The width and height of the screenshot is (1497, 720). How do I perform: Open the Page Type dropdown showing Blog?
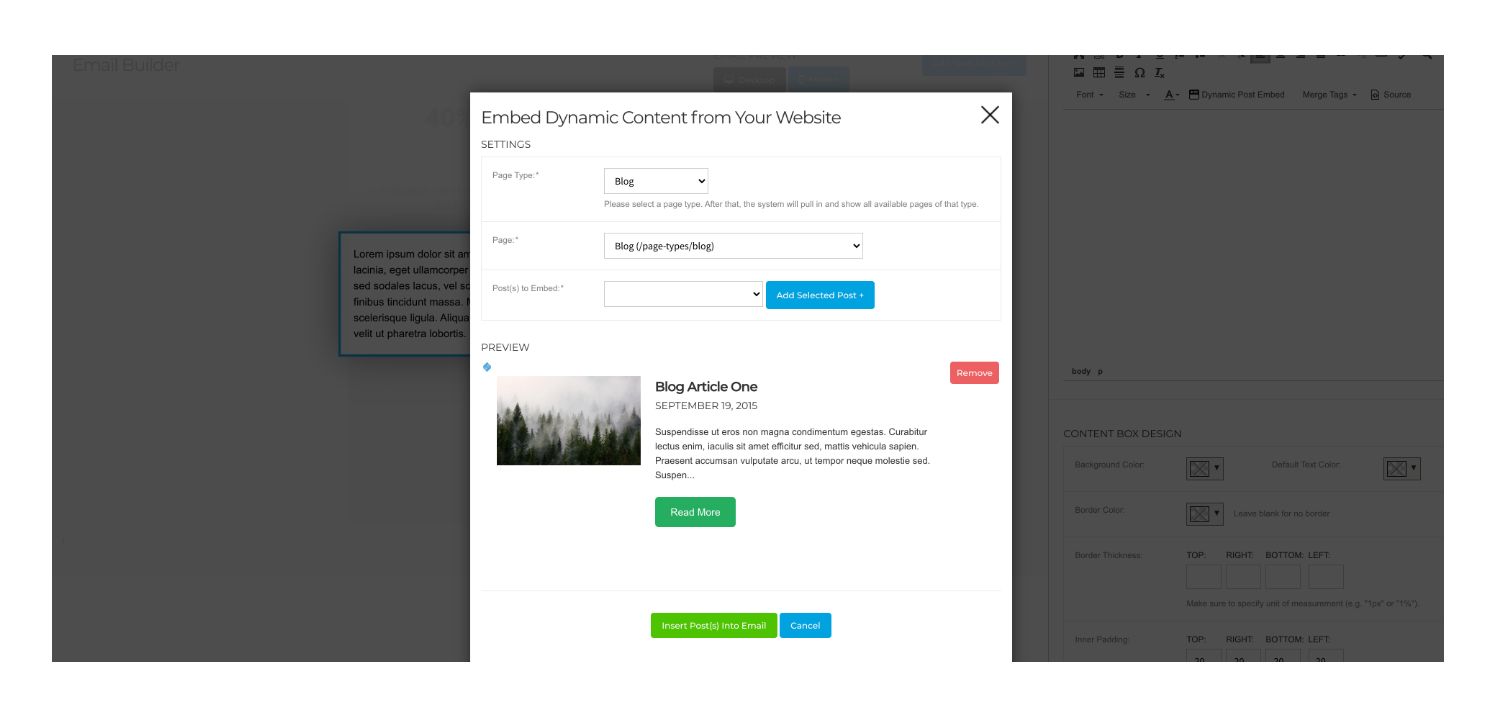pos(655,181)
